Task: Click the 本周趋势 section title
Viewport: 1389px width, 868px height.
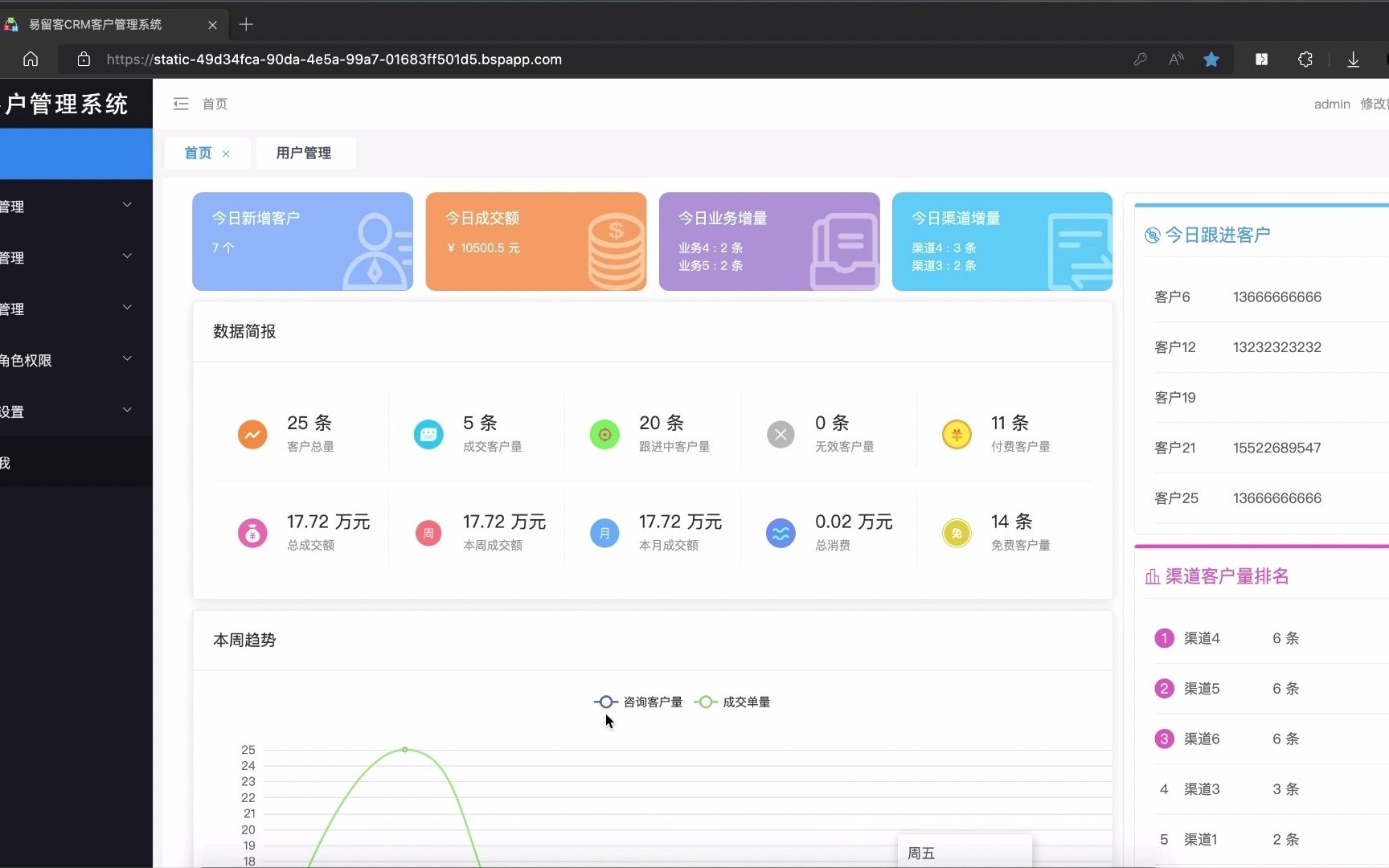Action: tap(244, 640)
